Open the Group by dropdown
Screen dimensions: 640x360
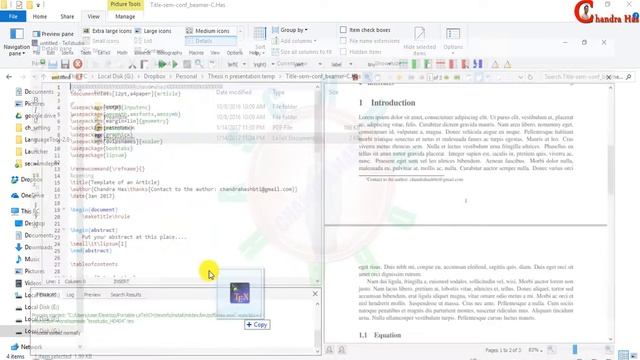click(x=290, y=30)
